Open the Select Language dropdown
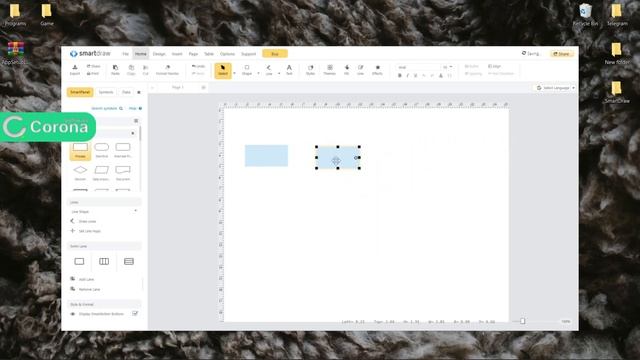 (556, 88)
